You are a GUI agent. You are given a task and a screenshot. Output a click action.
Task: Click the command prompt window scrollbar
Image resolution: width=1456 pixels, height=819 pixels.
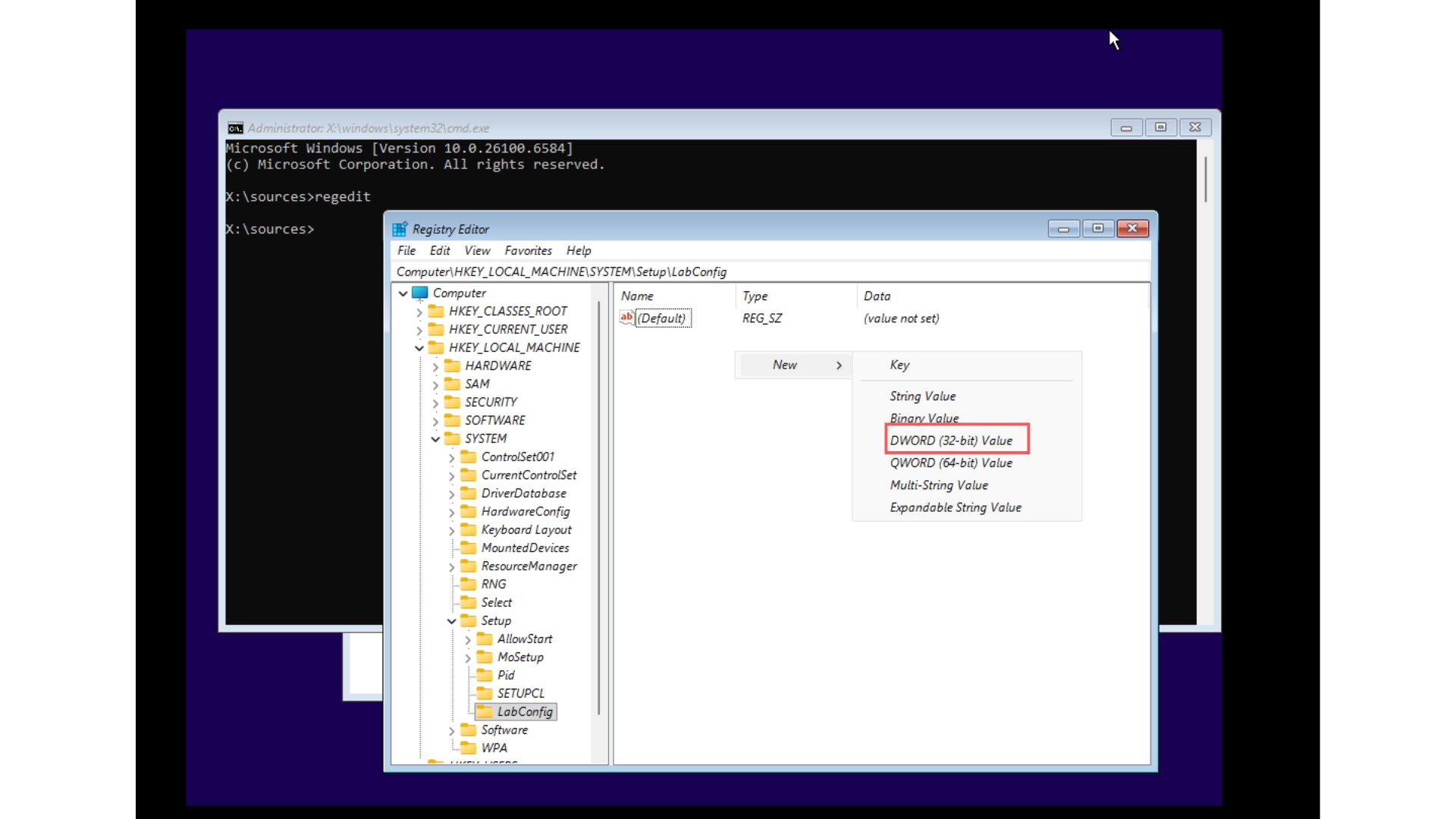point(1204,178)
